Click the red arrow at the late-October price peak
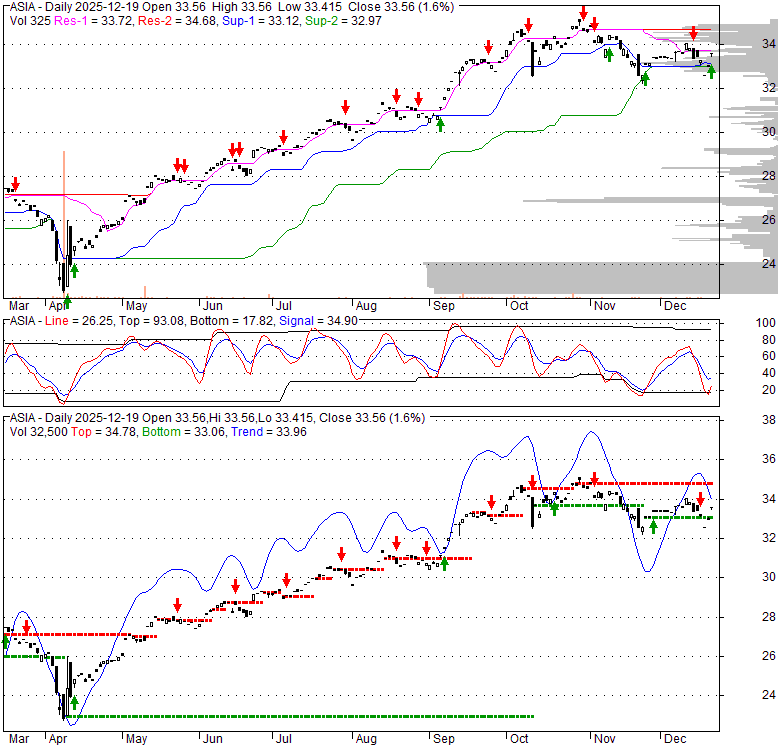This screenshot has height=745, width=780. (x=582, y=13)
